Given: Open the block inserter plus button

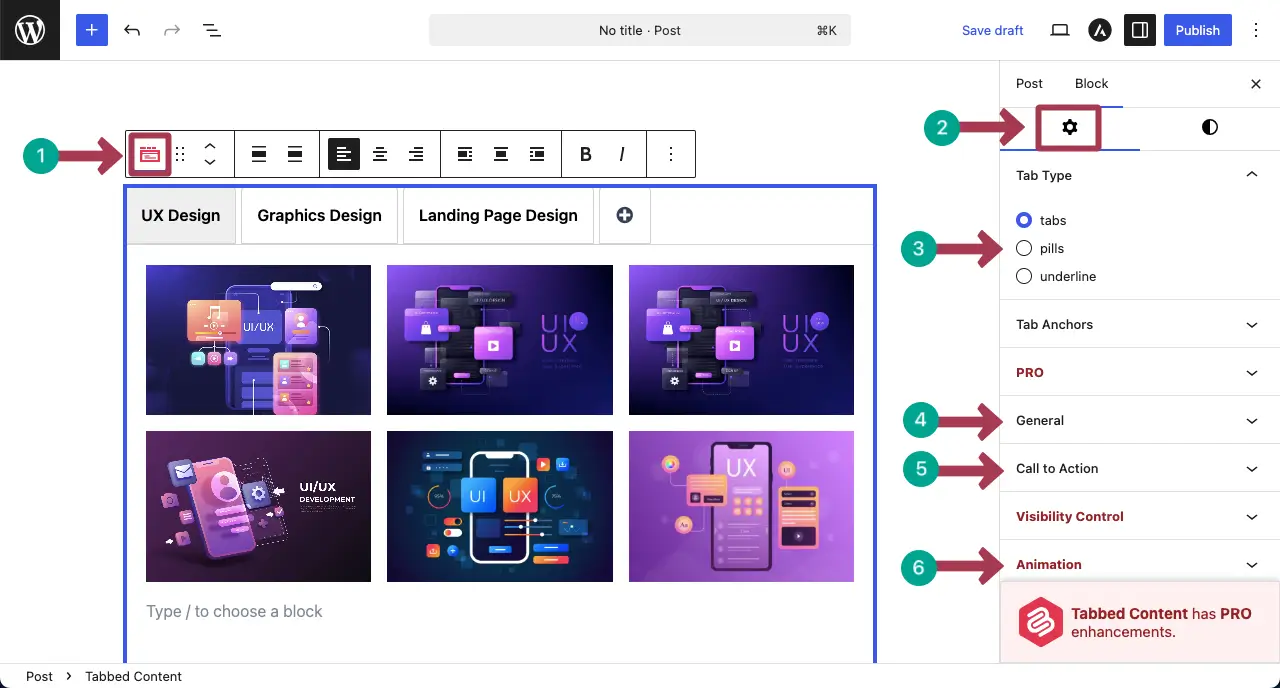Looking at the screenshot, I should [91, 30].
